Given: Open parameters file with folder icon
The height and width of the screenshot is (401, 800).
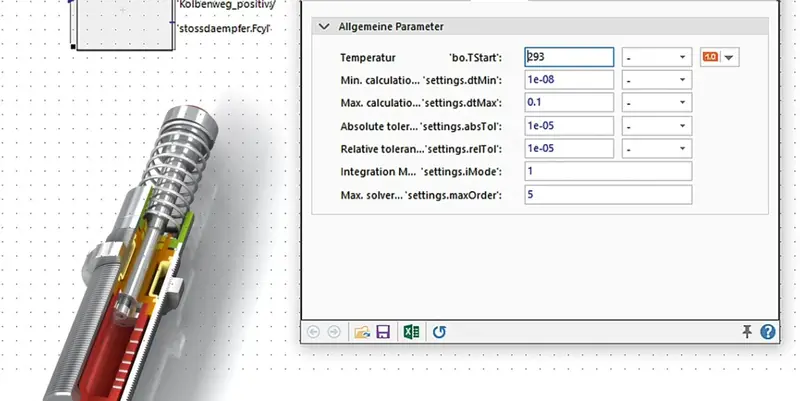Looking at the screenshot, I should pos(362,332).
